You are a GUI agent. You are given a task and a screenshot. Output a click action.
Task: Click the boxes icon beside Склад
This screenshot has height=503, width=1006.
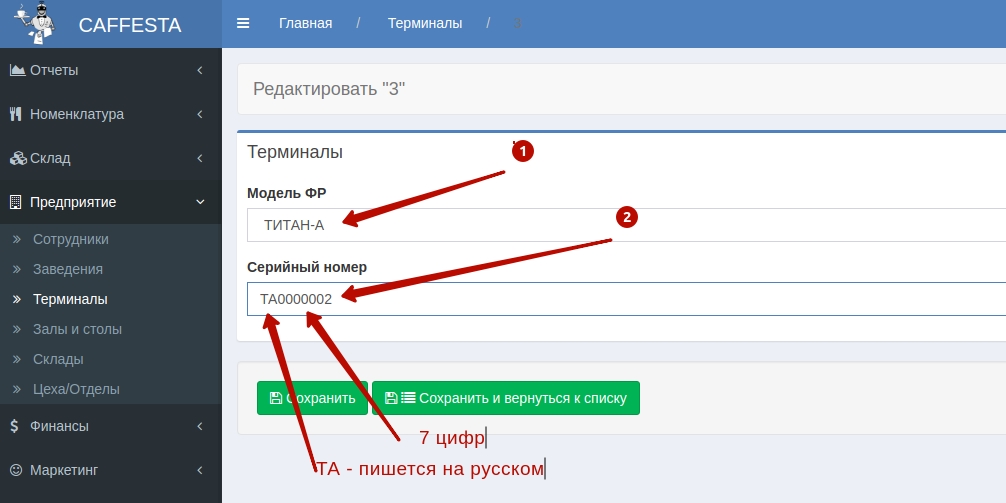17,158
